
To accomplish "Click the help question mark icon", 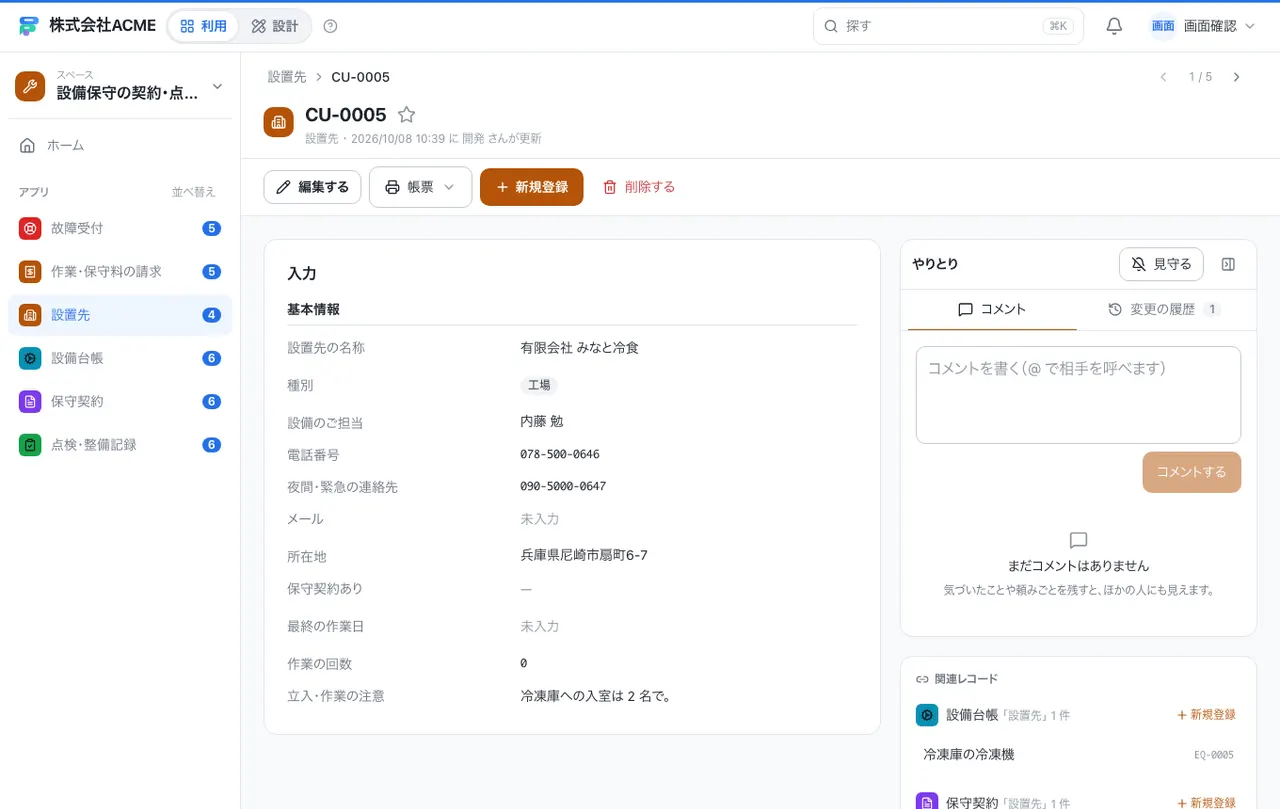I will tap(331, 26).
